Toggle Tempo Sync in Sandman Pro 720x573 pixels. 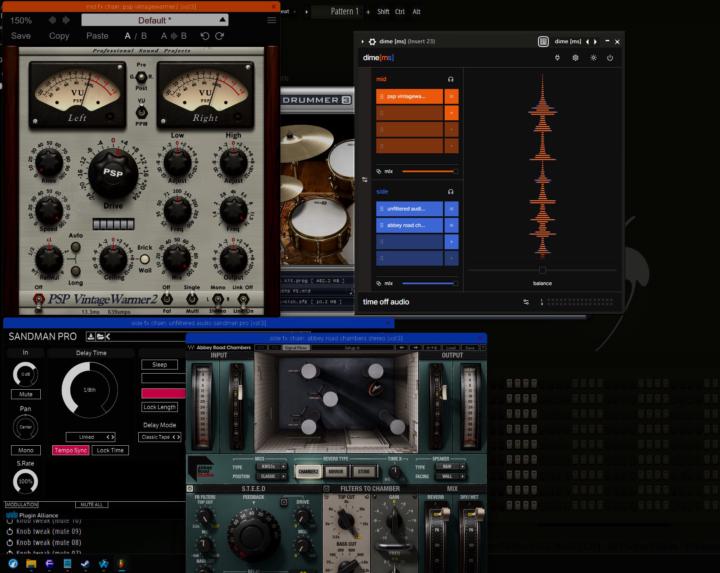tap(71, 450)
